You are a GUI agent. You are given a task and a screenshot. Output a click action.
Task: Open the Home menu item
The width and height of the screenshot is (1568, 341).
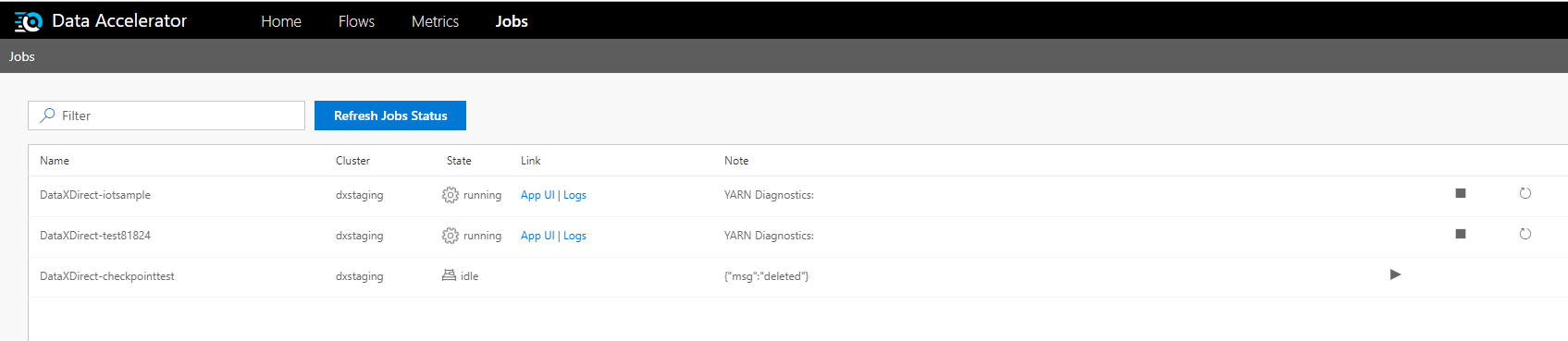coord(281,21)
